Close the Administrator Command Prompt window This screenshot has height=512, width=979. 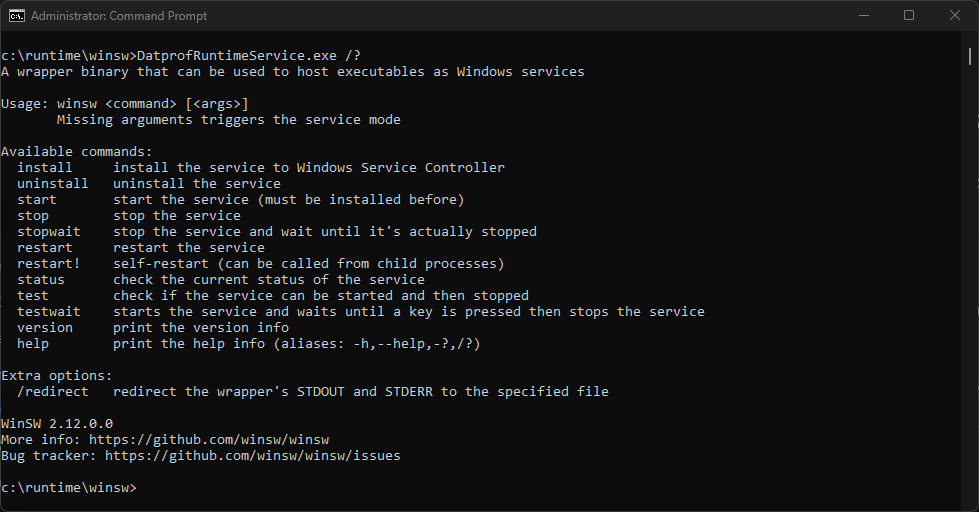point(955,16)
